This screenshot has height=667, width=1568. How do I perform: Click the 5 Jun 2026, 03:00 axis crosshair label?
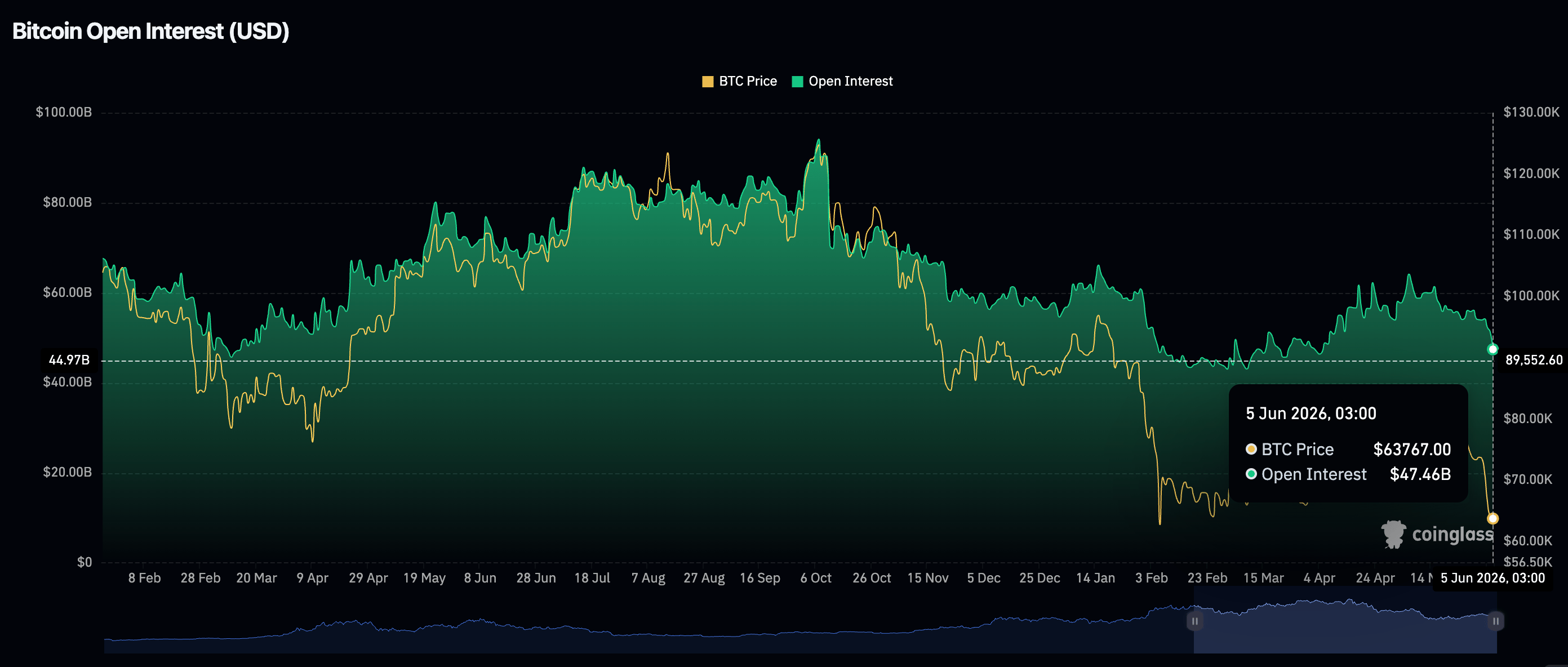tap(1493, 578)
